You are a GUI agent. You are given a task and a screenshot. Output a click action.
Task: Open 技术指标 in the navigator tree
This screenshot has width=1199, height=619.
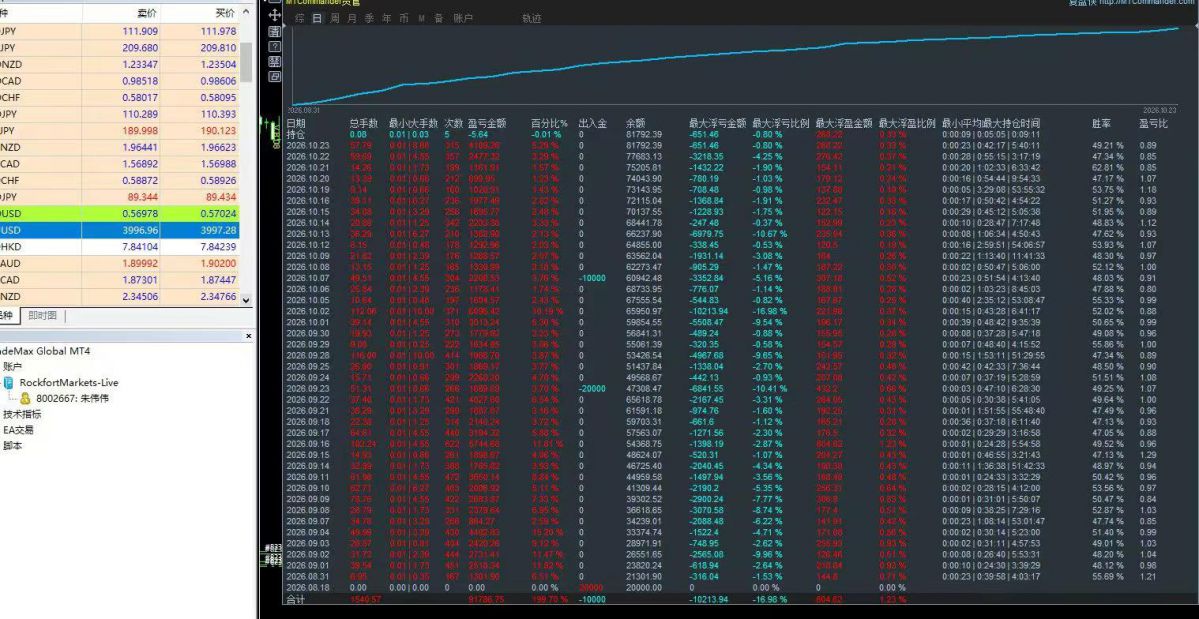(x=22, y=414)
